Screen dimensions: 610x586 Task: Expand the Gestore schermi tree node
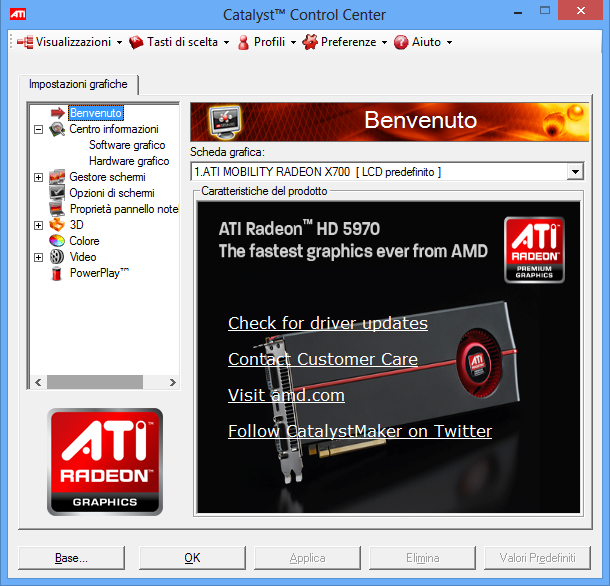(39, 177)
